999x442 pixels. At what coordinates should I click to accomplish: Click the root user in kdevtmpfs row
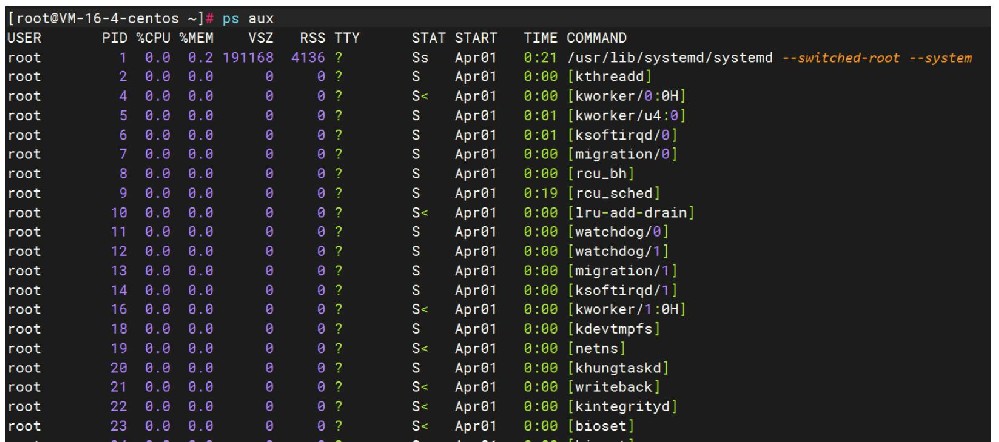tap(24, 329)
